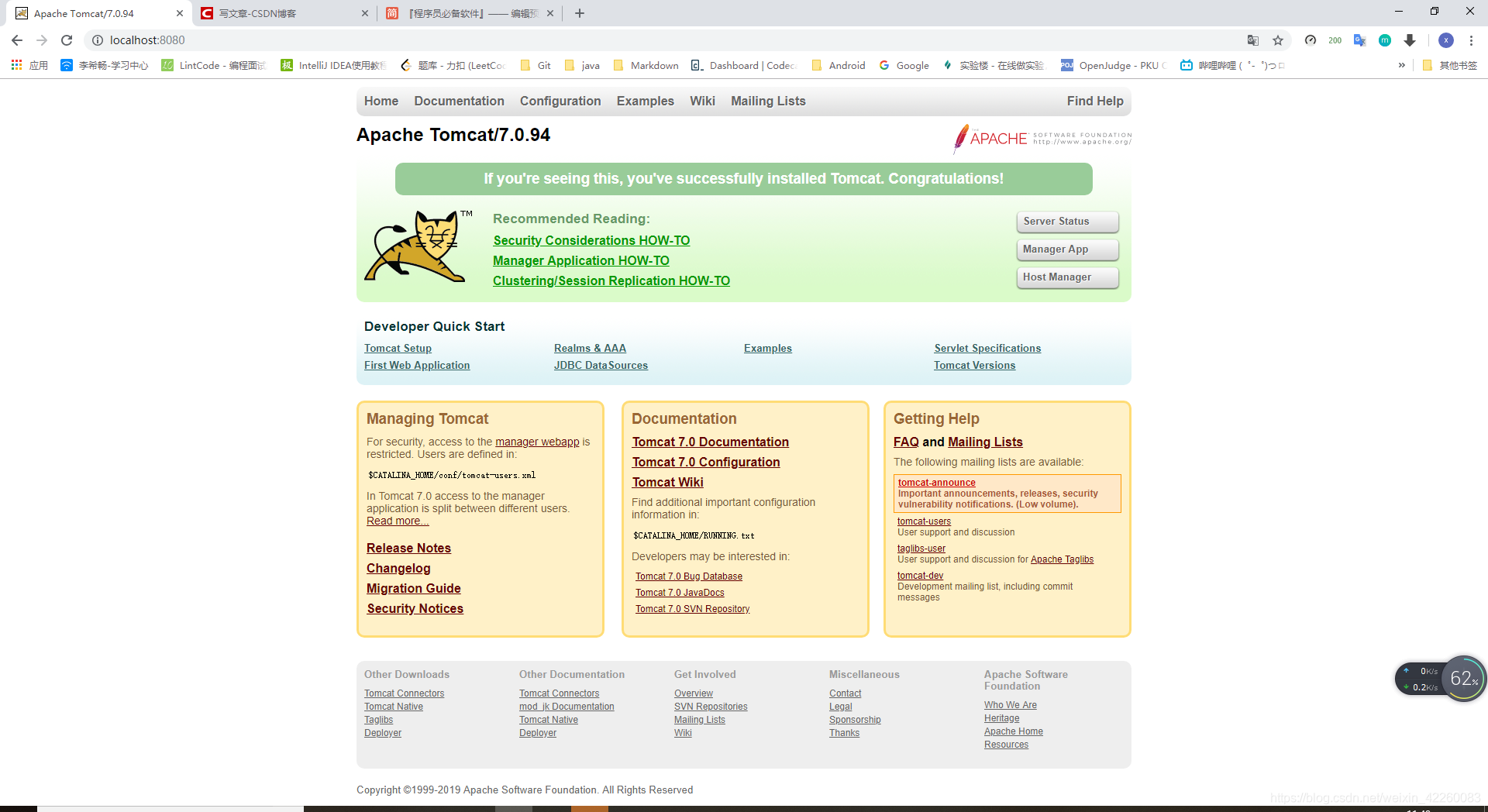Click the Host Manager button

pyautogui.click(x=1067, y=277)
